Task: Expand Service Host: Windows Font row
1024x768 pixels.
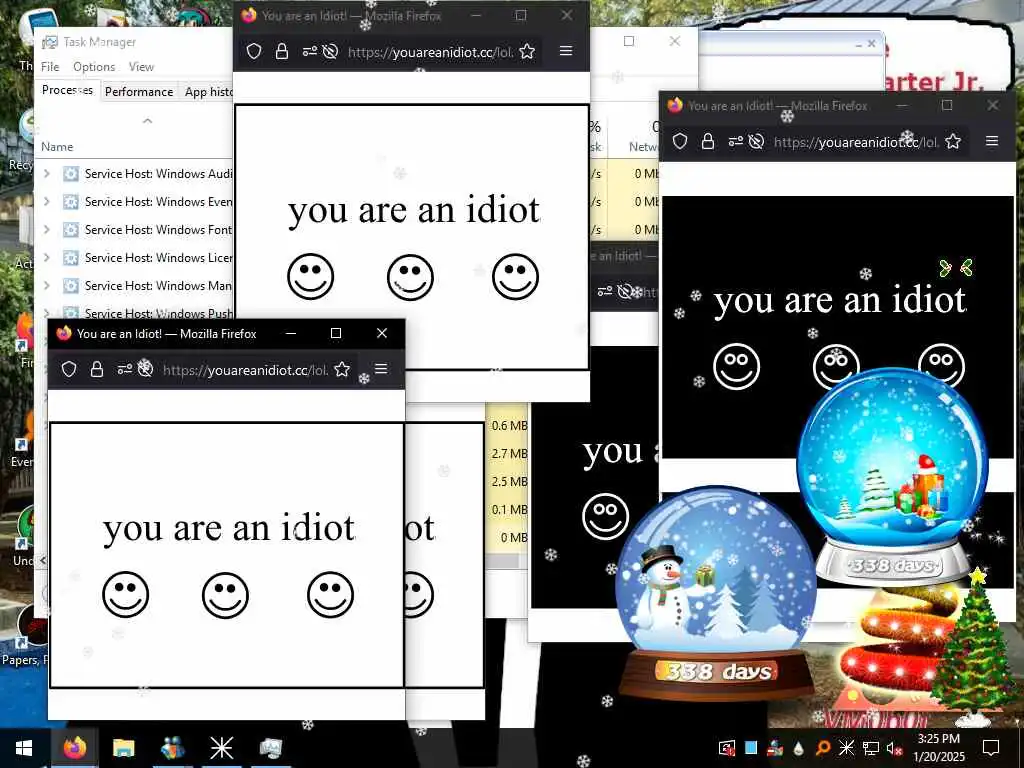Action: [x=46, y=230]
